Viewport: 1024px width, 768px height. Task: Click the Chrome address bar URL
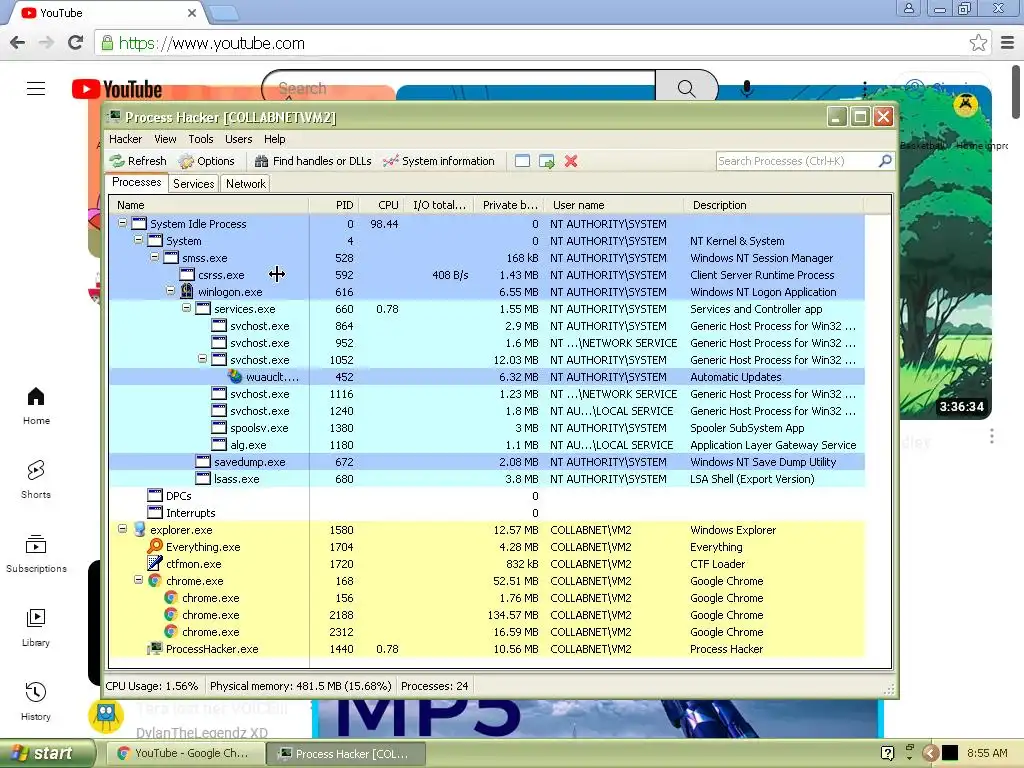tap(212, 43)
